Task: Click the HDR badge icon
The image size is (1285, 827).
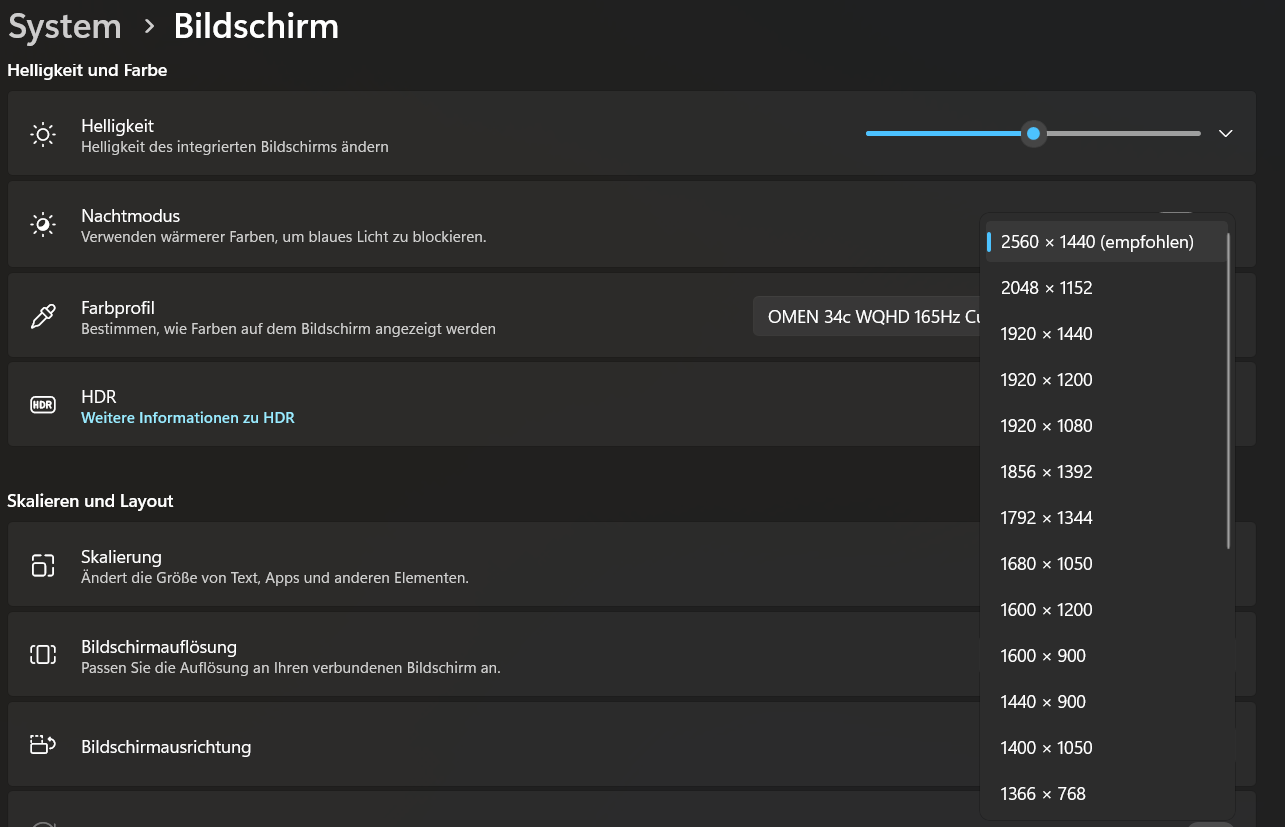Action: pos(43,405)
